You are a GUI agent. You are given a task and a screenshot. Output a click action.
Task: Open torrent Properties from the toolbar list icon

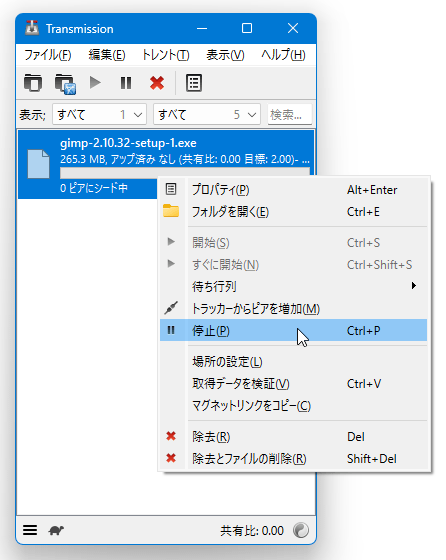pos(194,83)
